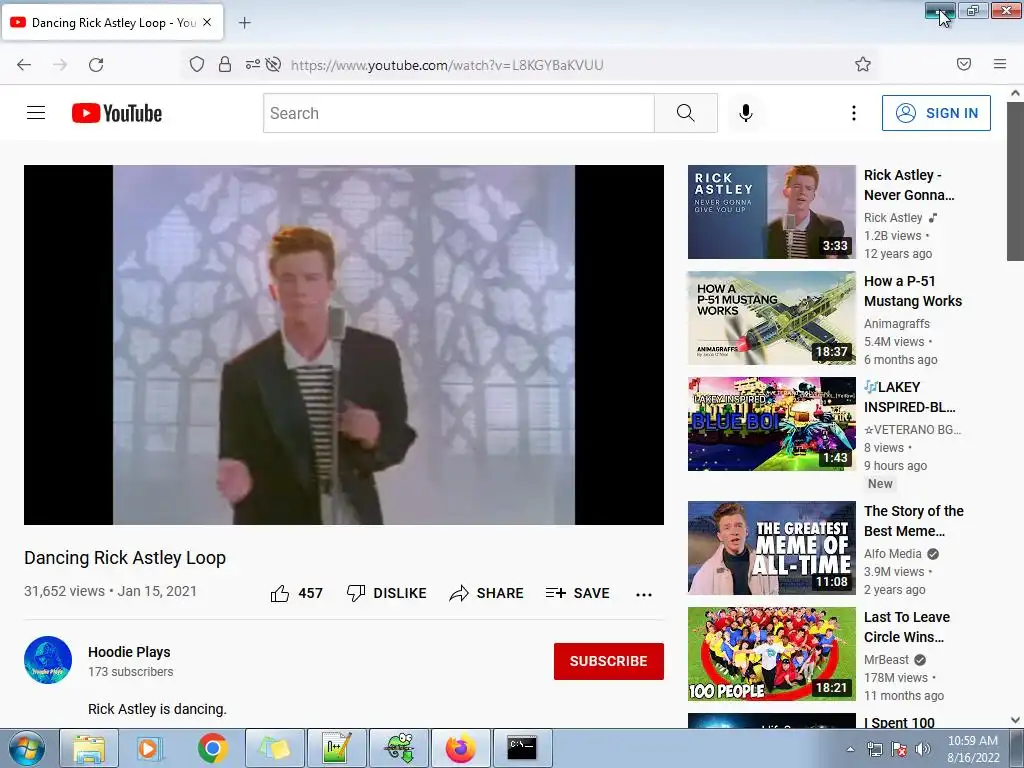1024x768 pixels.
Task: Switch to Firefox from the taskbar
Action: coord(460,748)
